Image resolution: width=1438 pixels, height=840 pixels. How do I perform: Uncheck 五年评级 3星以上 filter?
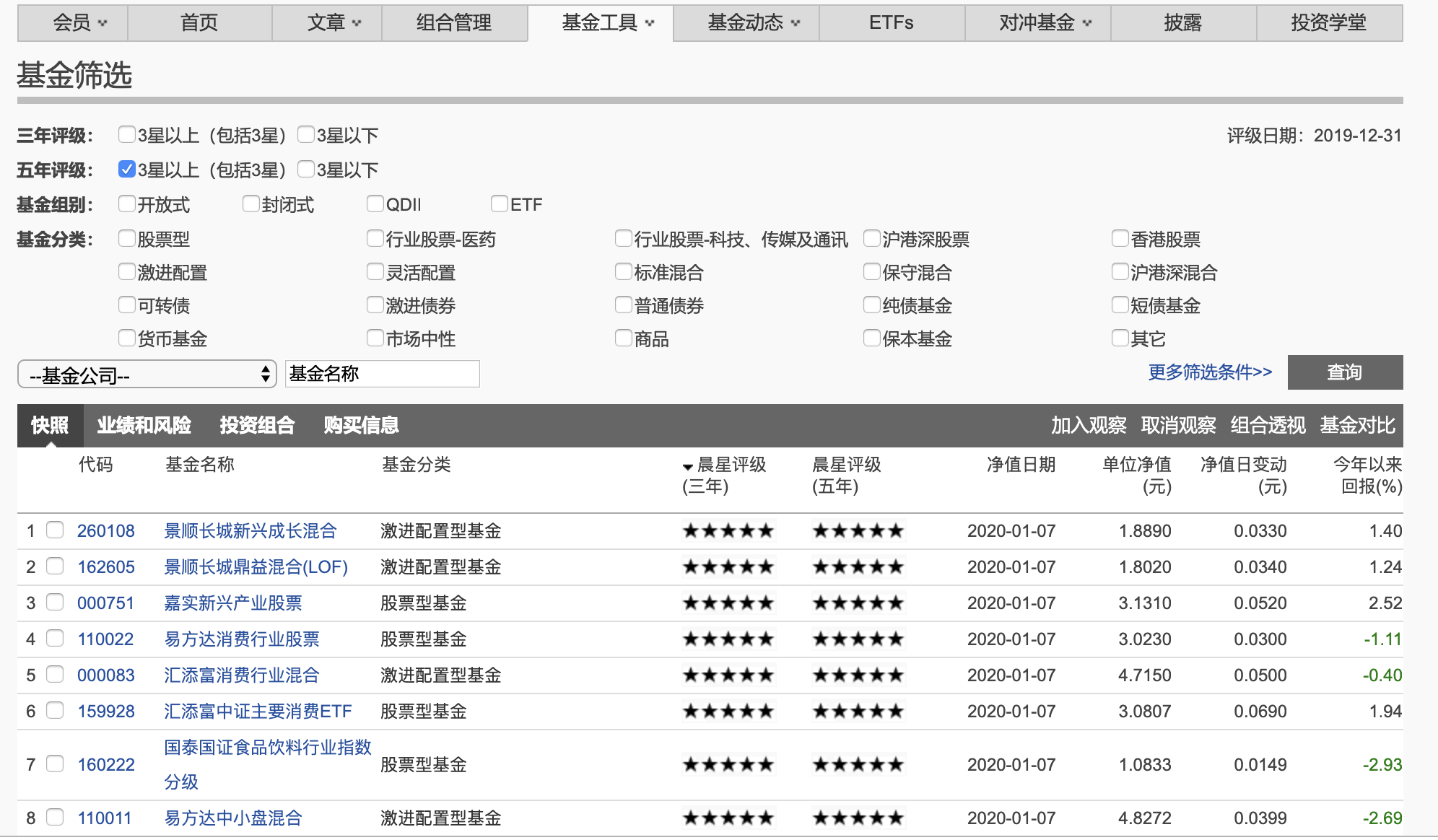click(x=127, y=169)
